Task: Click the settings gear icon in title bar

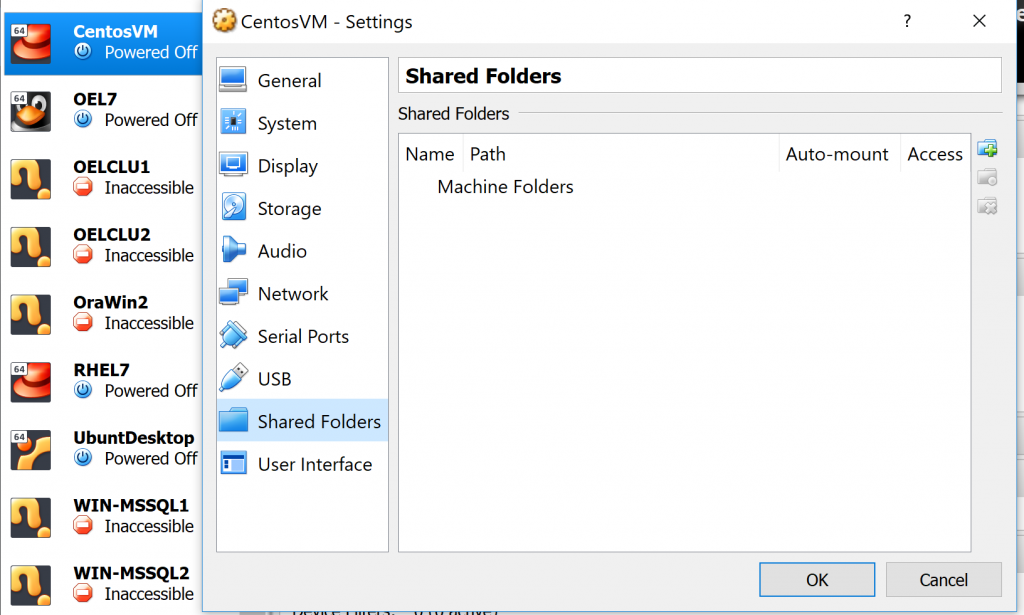Action: click(224, 21)
